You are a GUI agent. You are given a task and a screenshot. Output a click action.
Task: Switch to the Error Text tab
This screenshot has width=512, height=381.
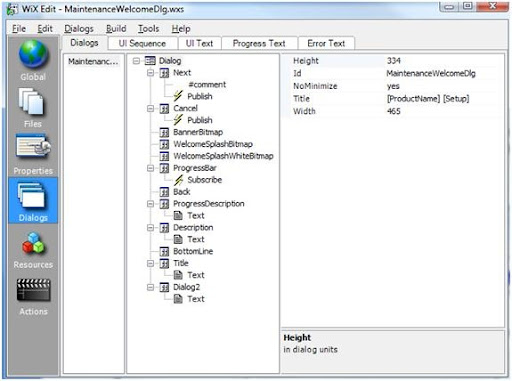pyautogui.click(x=326, y=43)
